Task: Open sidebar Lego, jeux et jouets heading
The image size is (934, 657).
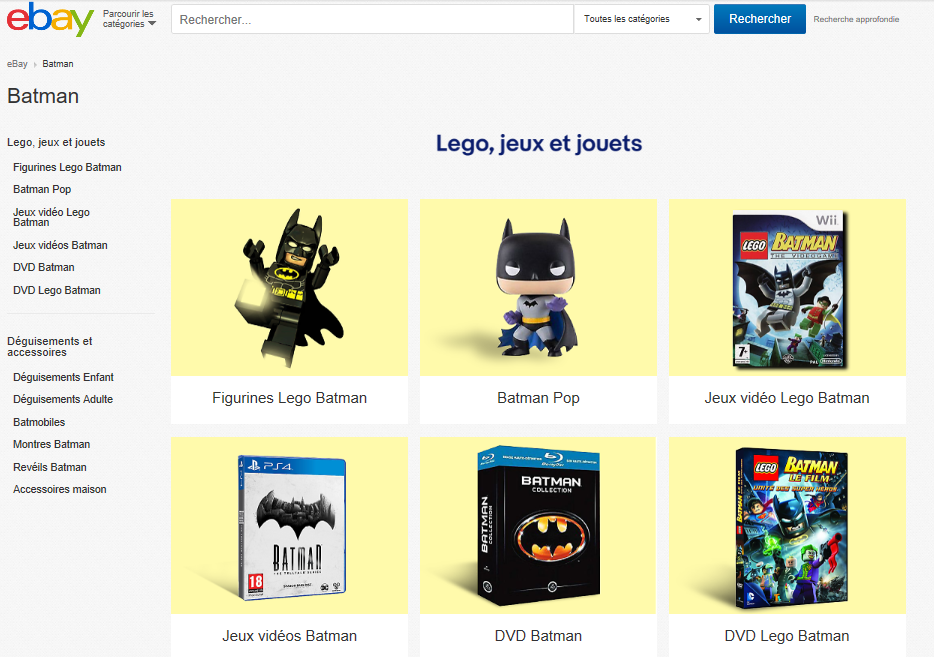Action: point(56,142)
